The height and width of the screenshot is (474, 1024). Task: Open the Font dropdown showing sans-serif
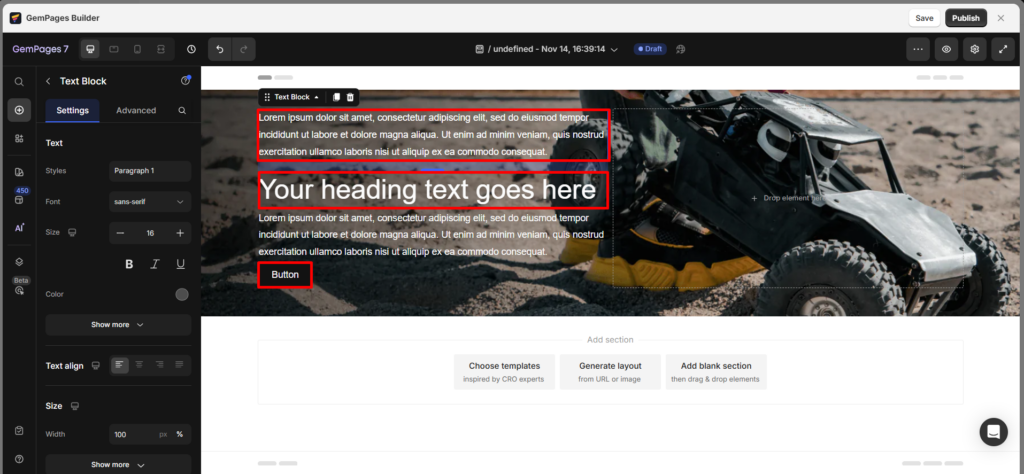click(150, 201)
